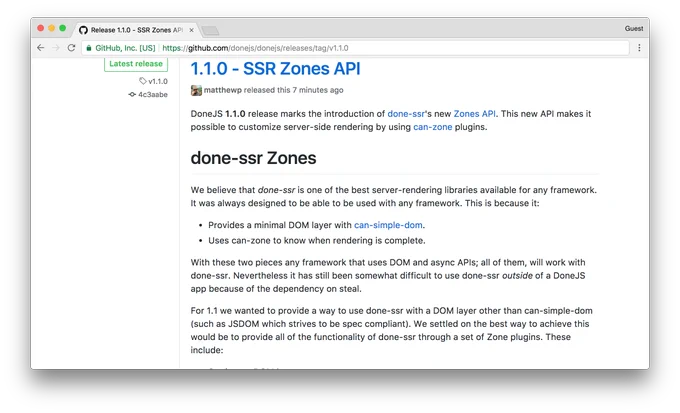Click the tag icon beside v1.1.0

[x=143, y=81]
